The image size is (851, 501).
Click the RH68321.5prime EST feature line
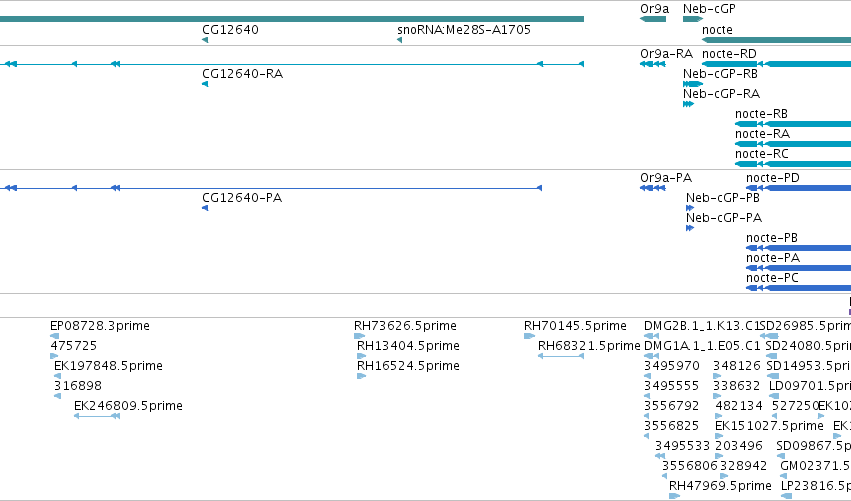coord(561,356)
